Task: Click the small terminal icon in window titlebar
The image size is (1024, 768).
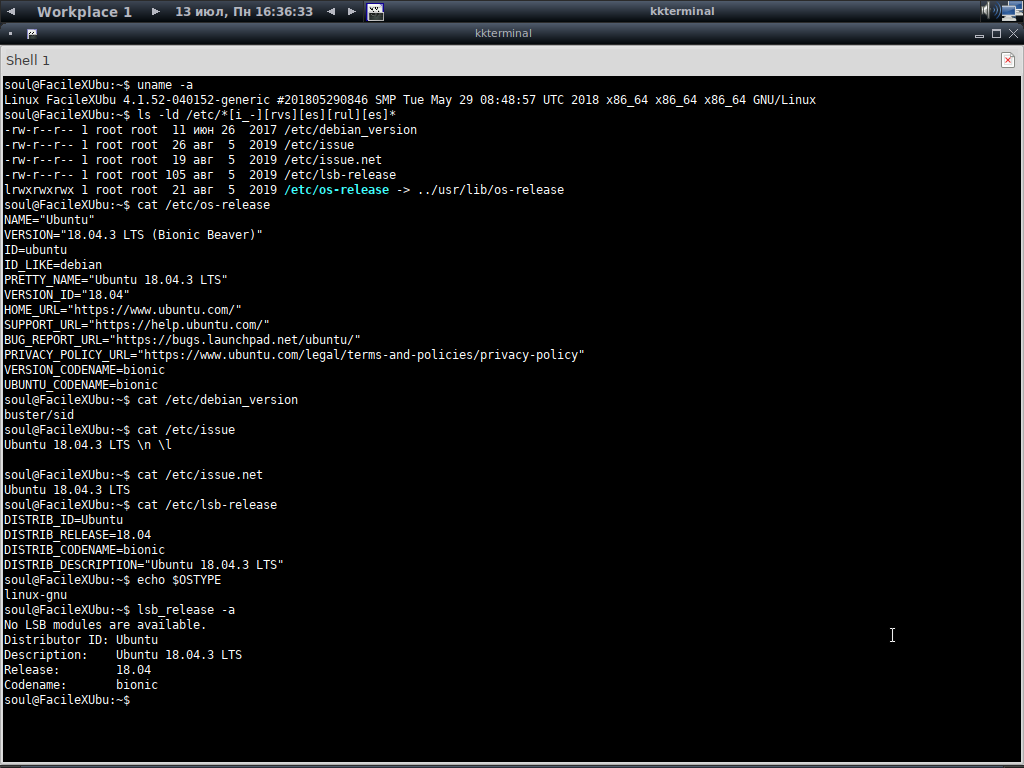Action: [x=31, y=33]
